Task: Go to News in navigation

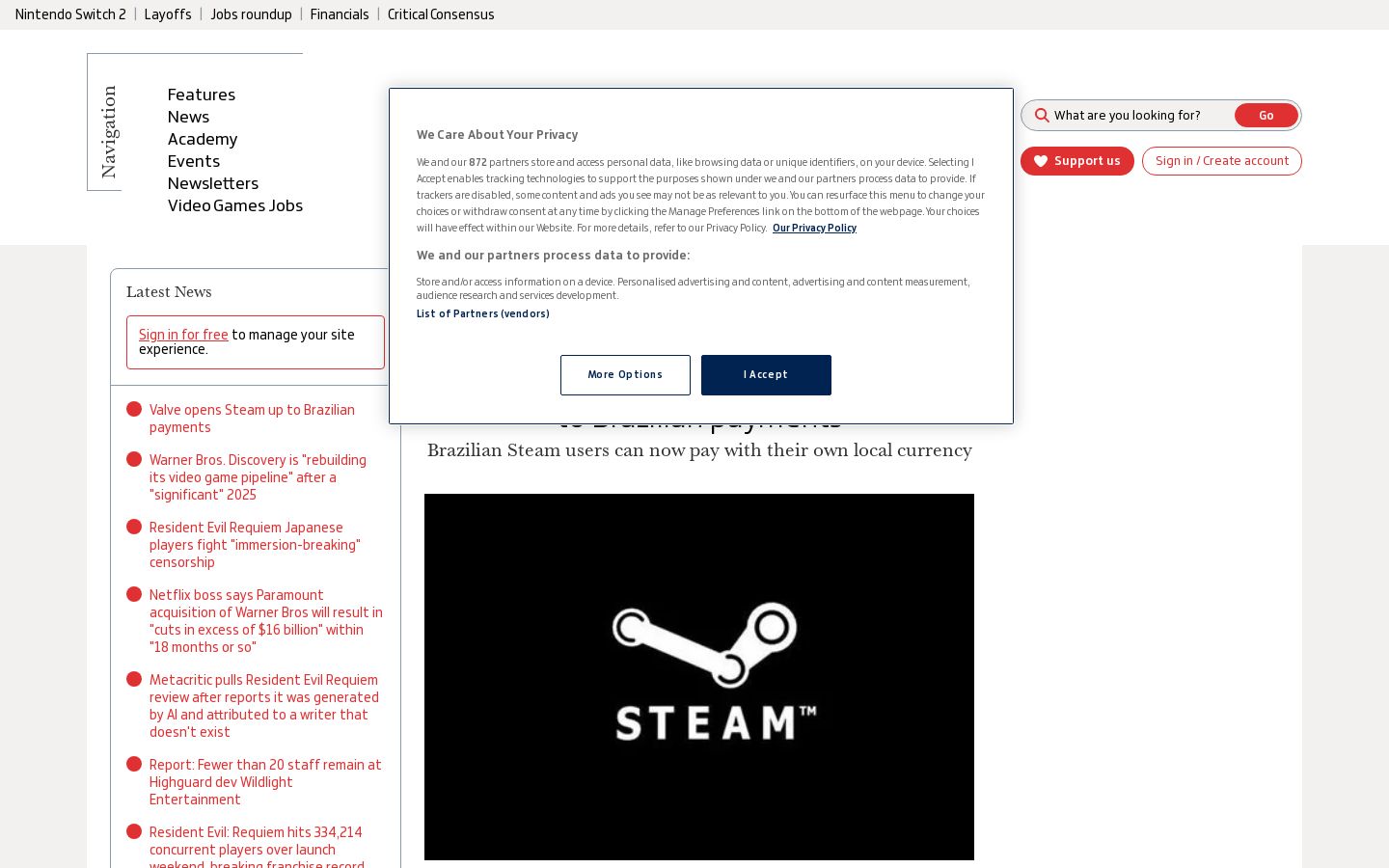Action: pos(188,117)
